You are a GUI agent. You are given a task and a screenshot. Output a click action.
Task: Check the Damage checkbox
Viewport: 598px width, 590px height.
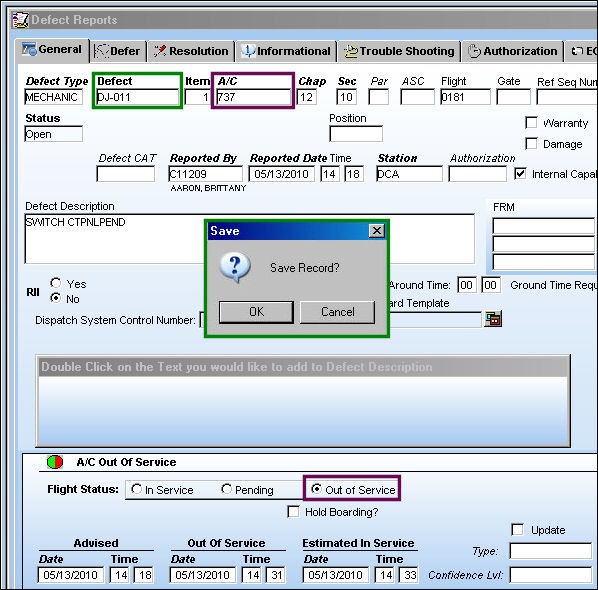pyautogui.click(x=531, y=144)
